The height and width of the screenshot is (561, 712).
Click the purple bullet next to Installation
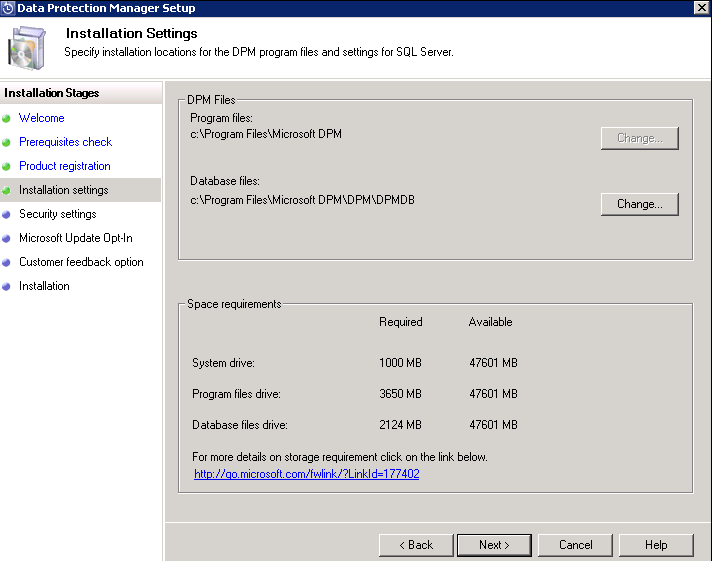[6, 286]
